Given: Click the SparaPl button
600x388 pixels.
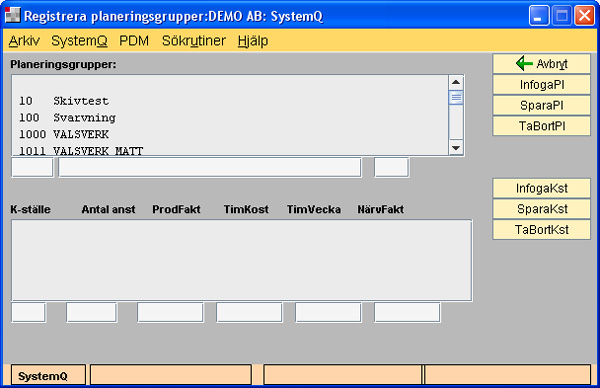Looking at the screenshot, I should pyautogui.click(x=541, y=105).
